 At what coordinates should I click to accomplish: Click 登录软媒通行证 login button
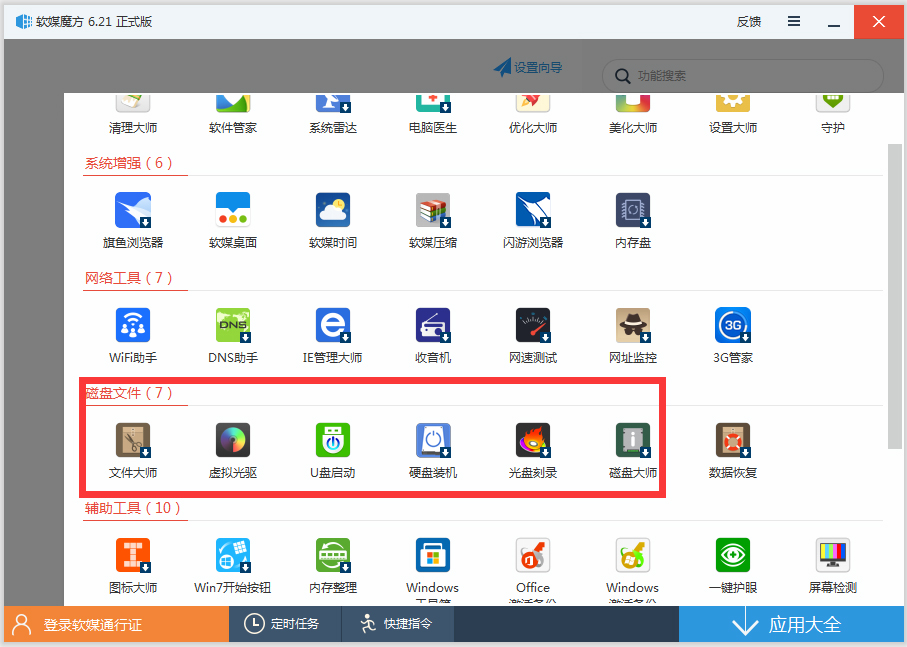point(116,624)
